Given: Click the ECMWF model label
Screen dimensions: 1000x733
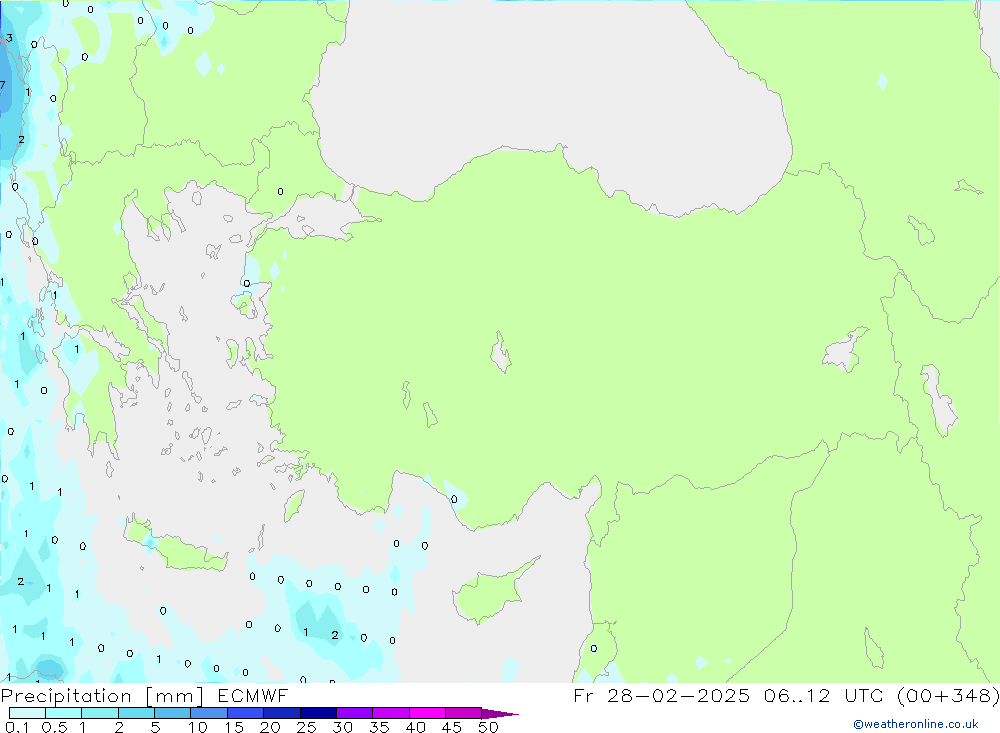Looking at the screenshot, I should click(x=253, y=695).
